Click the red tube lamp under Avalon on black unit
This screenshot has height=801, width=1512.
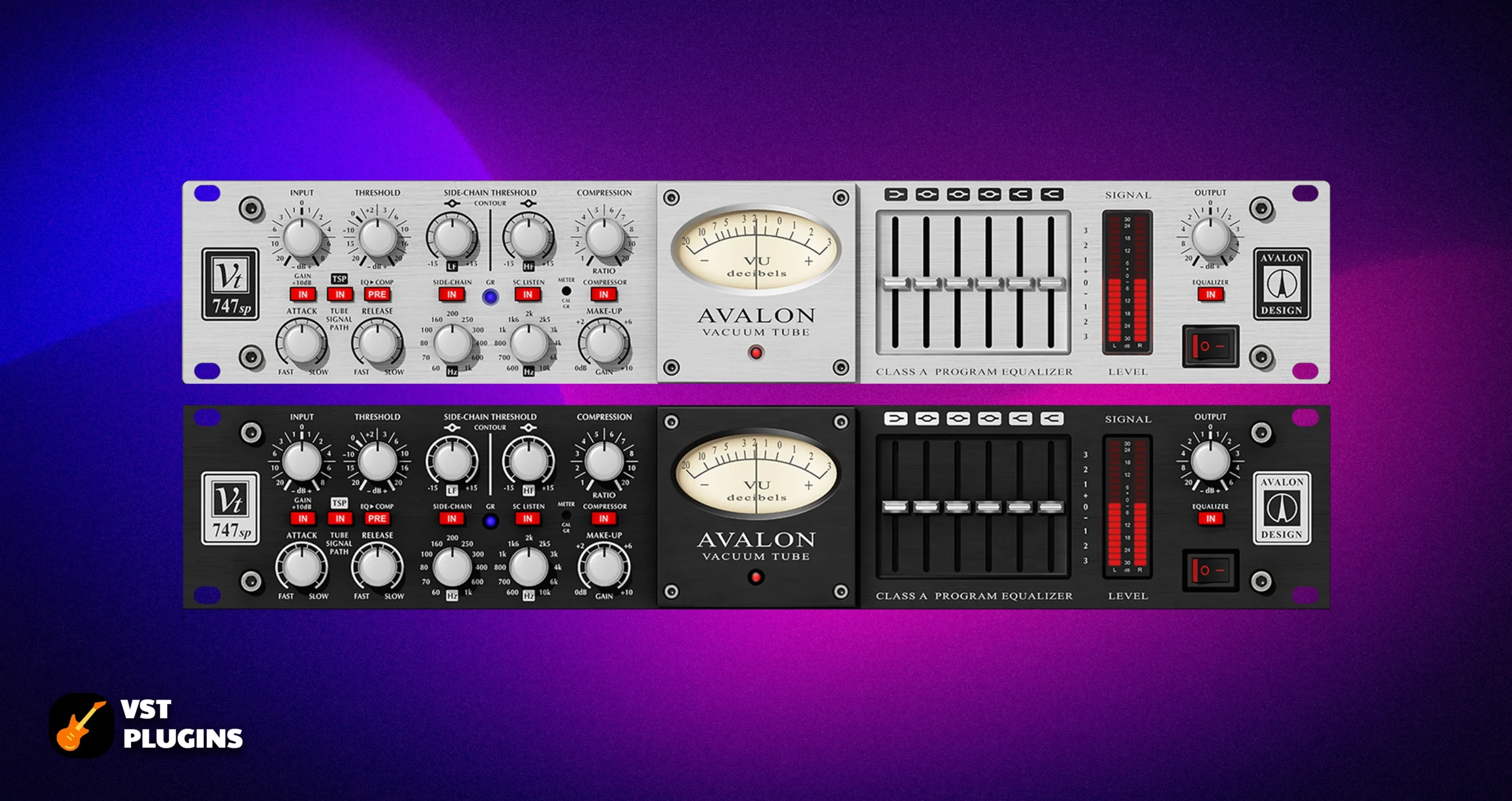point(755,577)
